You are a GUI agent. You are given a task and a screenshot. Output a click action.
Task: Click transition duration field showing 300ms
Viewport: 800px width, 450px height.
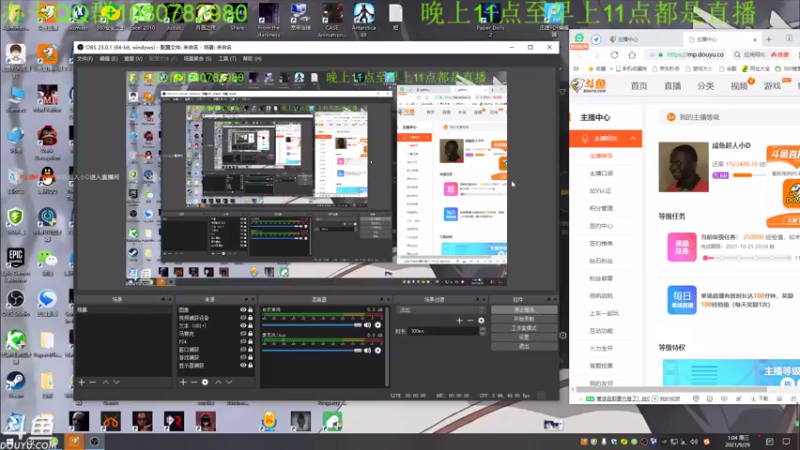coord(443,331)
